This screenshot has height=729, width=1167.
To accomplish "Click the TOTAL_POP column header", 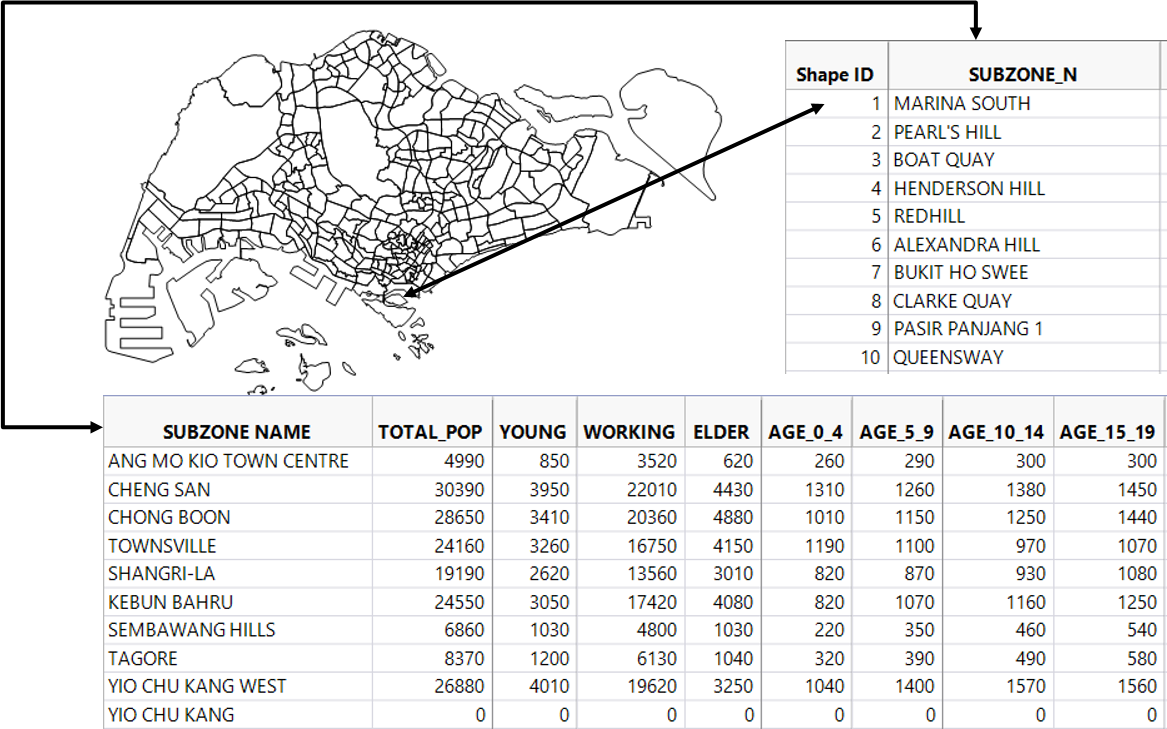I will [432, 422].
